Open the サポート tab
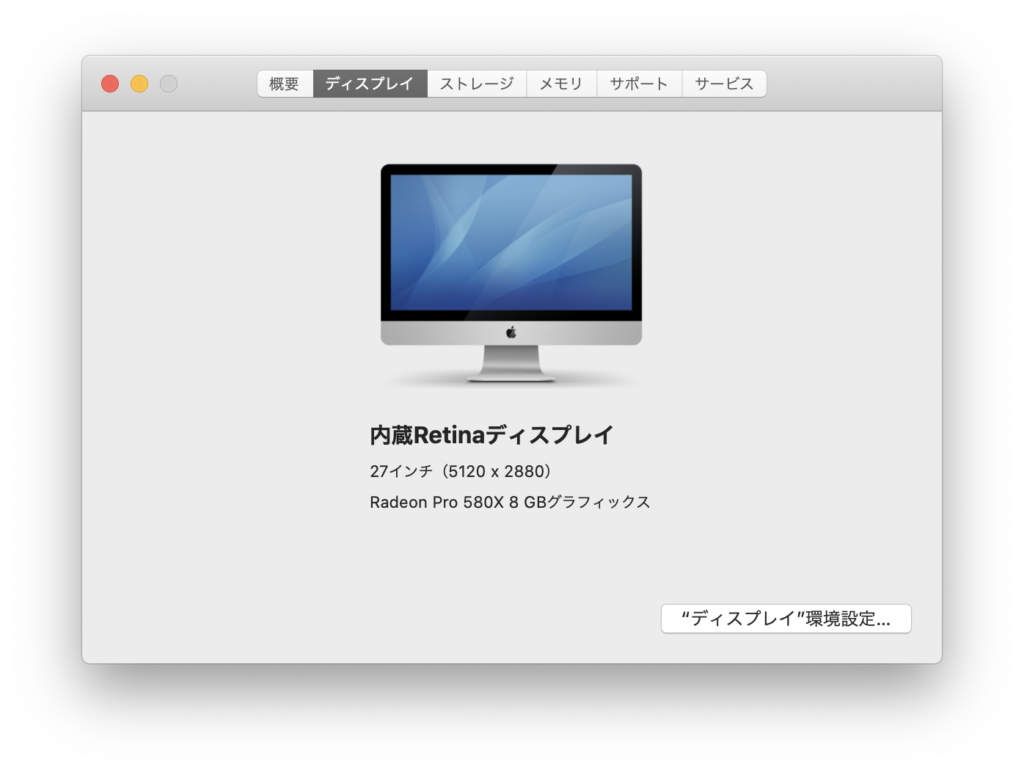This screenshot has width=1024, height=772. (x=639, y=84)
